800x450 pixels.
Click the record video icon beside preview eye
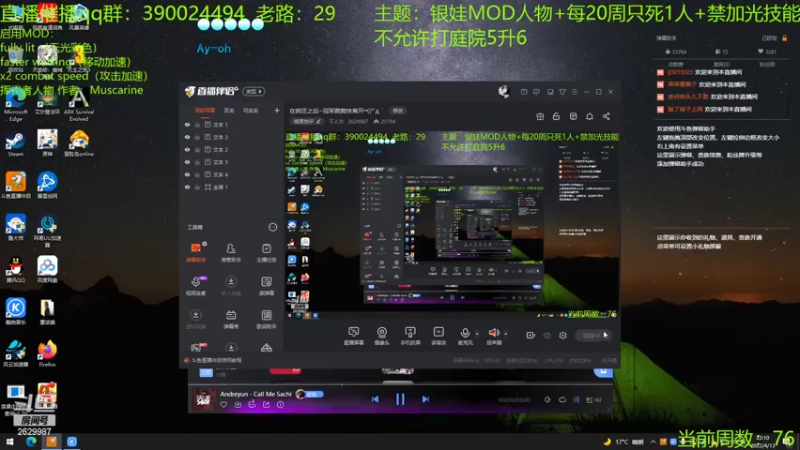pos(531,335)
